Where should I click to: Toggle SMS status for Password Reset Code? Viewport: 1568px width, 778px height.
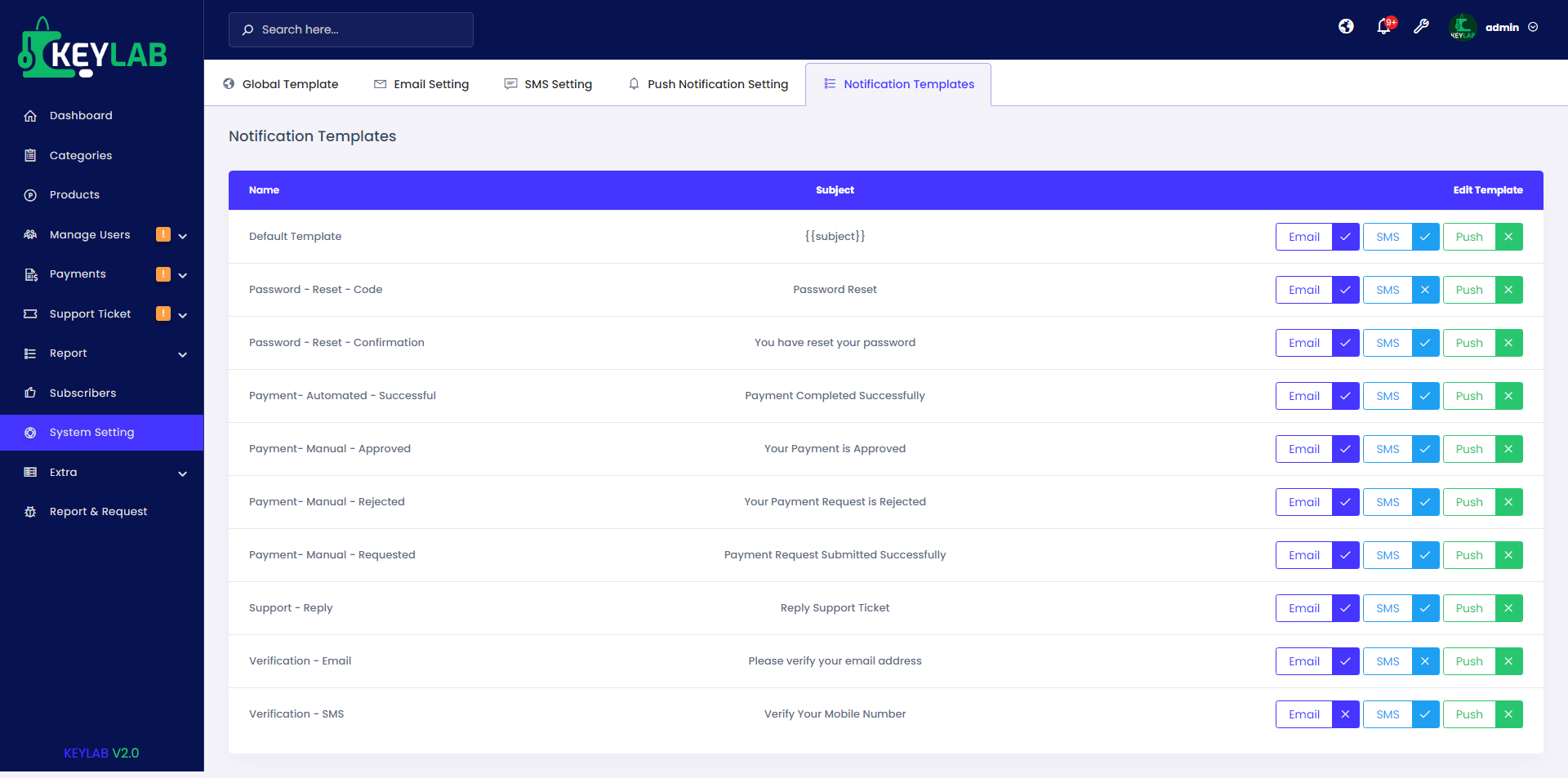click(x=1425, y=290)
